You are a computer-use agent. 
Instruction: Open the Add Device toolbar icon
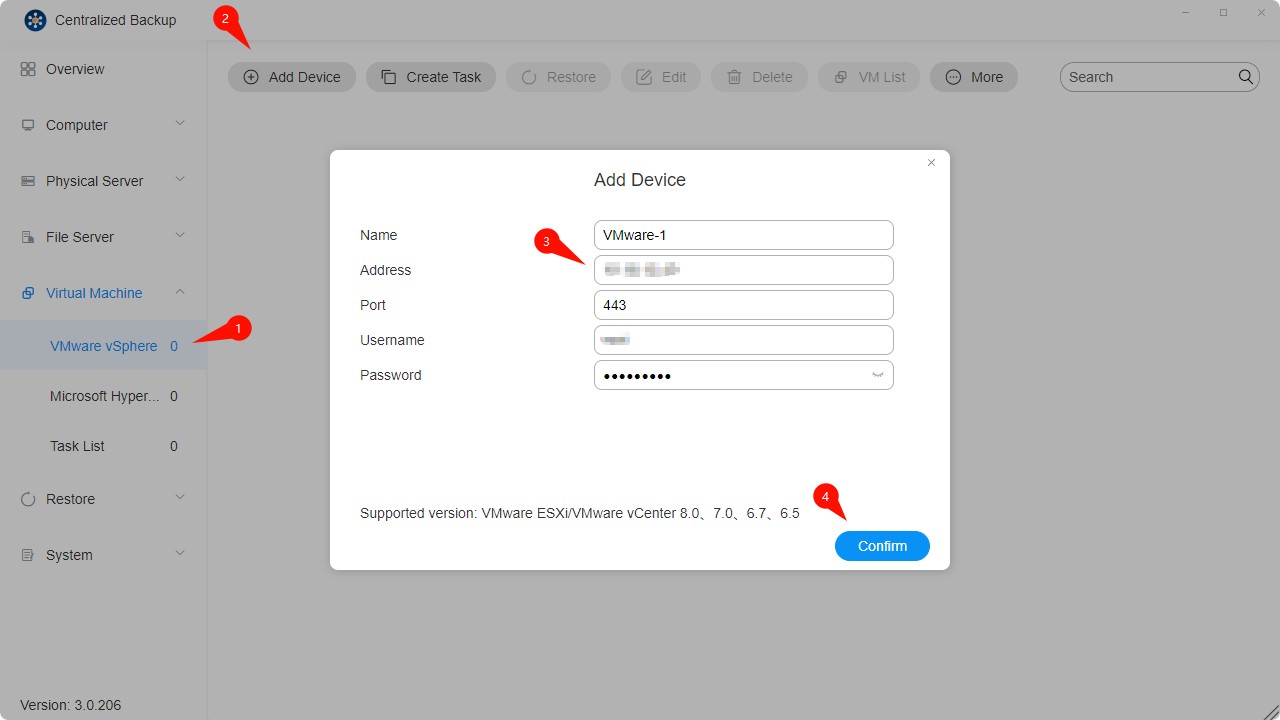251,76
